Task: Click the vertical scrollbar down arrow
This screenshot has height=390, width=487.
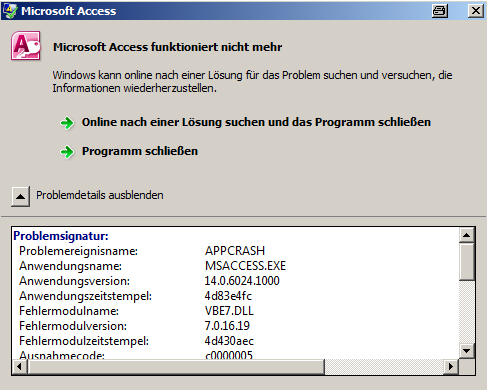Action: tap(466, 351)
